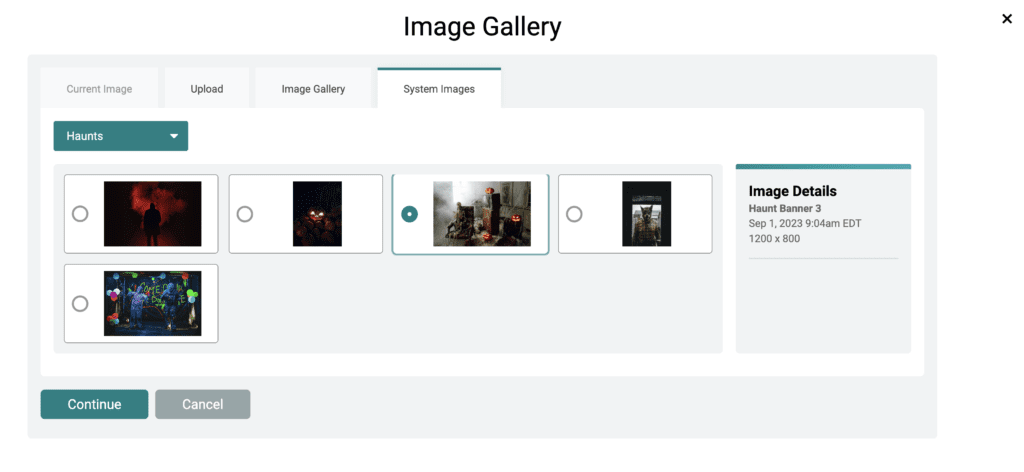
Task: Click the neon graffiti zombies thumbnail
Action: click(152, 304)
